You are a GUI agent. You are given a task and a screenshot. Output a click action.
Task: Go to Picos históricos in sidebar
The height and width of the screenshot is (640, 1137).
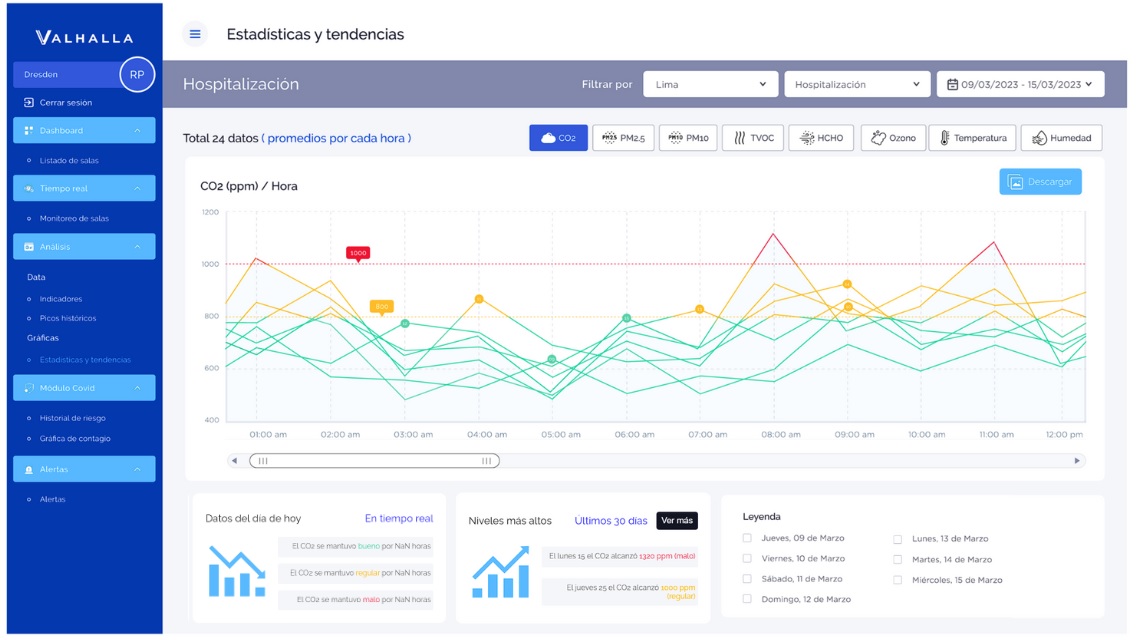(68, 318)
